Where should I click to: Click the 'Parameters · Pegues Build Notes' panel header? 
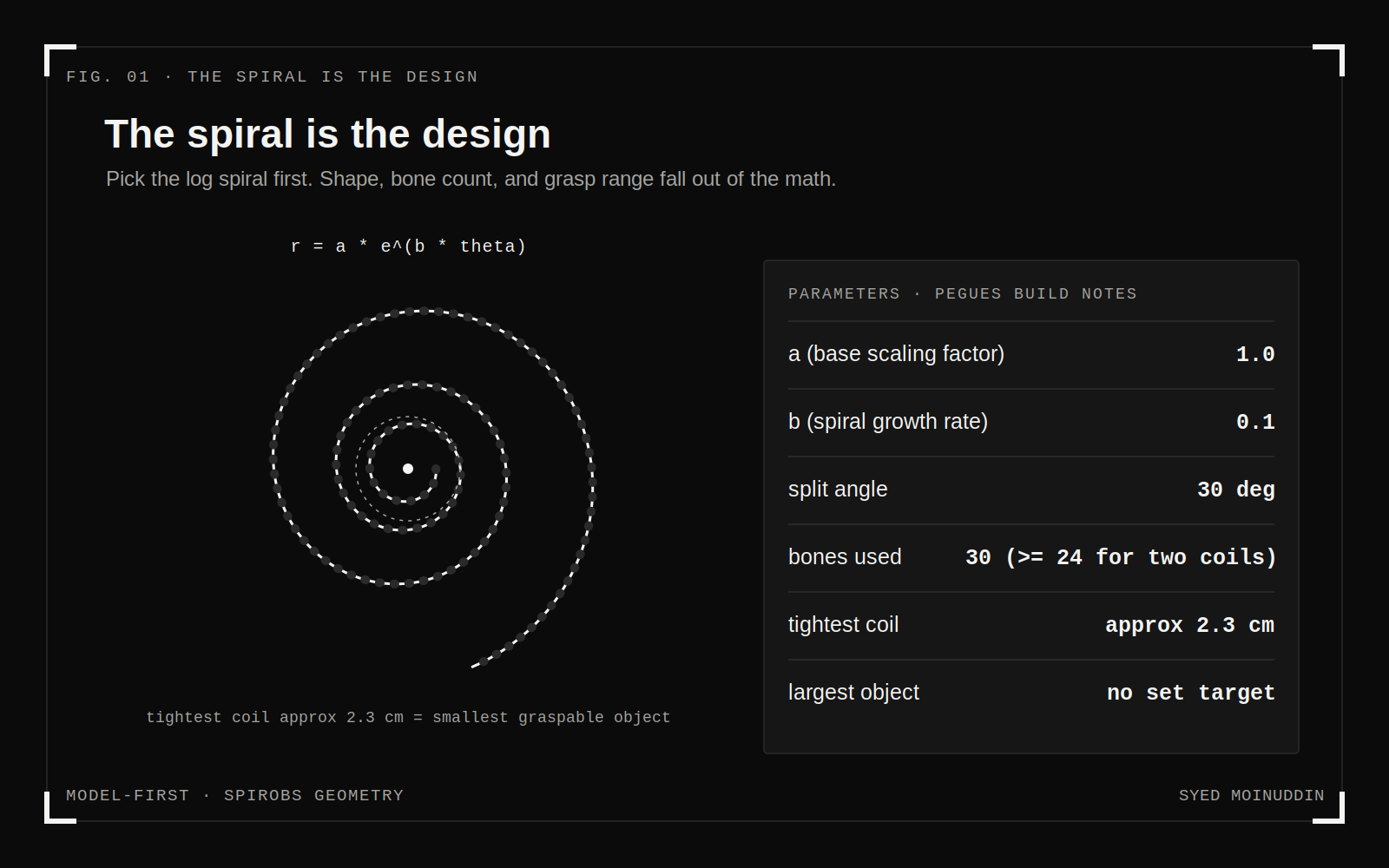(962, 293)
